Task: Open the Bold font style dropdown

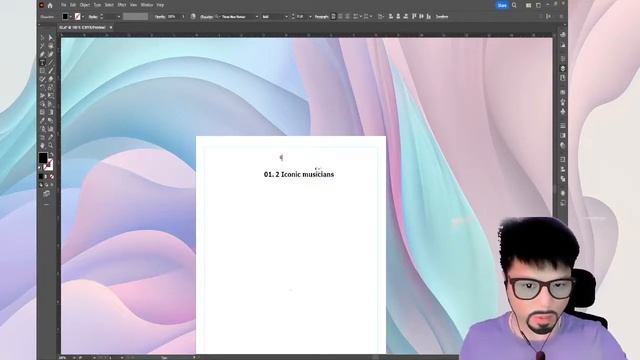Action: point(286,17)
